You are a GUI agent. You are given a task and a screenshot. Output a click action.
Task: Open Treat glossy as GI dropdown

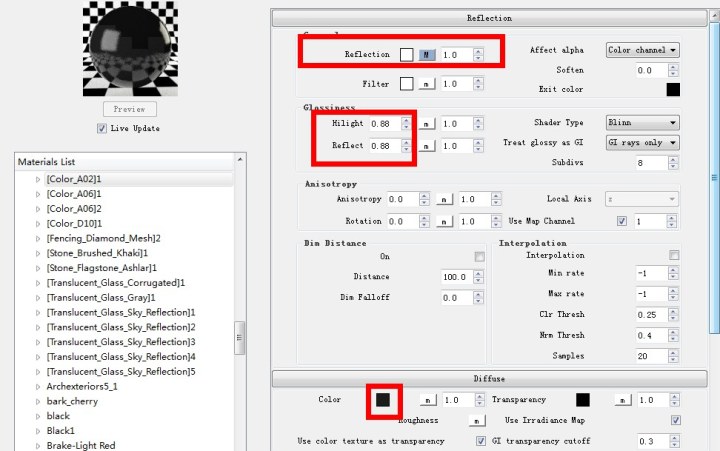tap(642, 142)
